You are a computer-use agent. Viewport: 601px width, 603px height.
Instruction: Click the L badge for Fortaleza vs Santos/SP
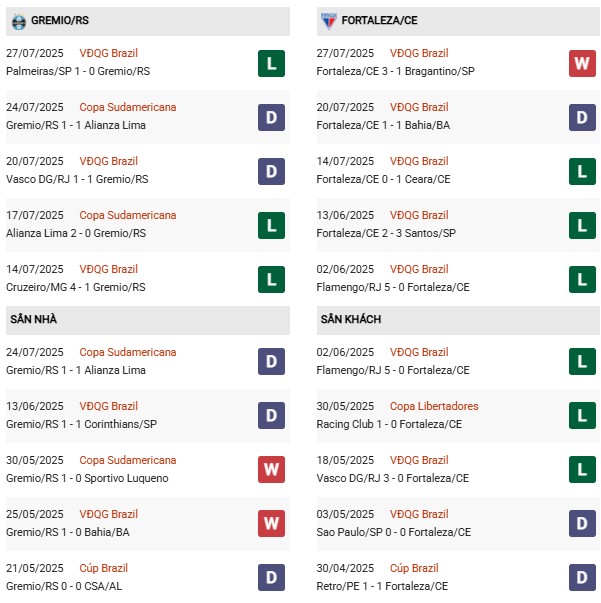582,225
